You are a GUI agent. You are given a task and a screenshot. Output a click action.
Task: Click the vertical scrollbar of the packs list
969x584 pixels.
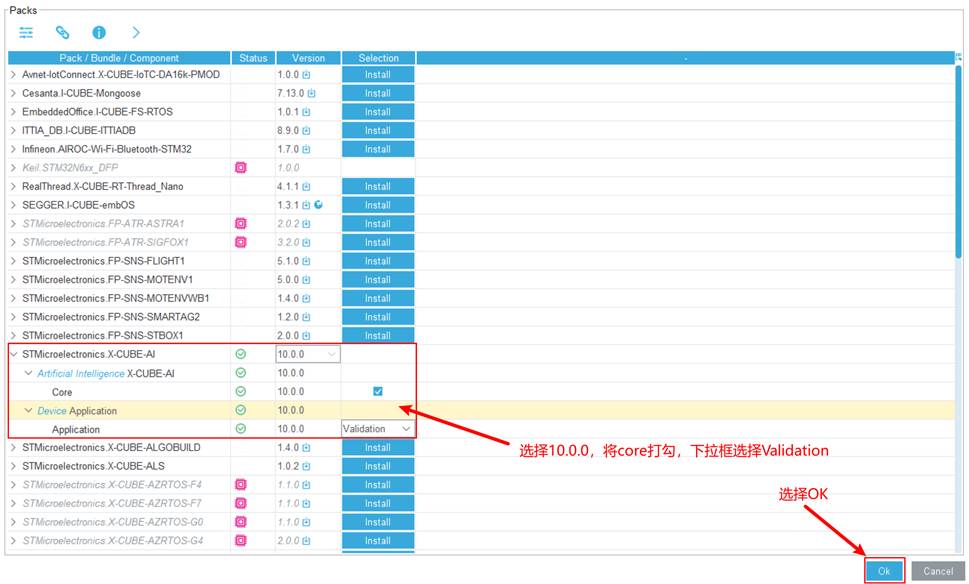[958, 161]
